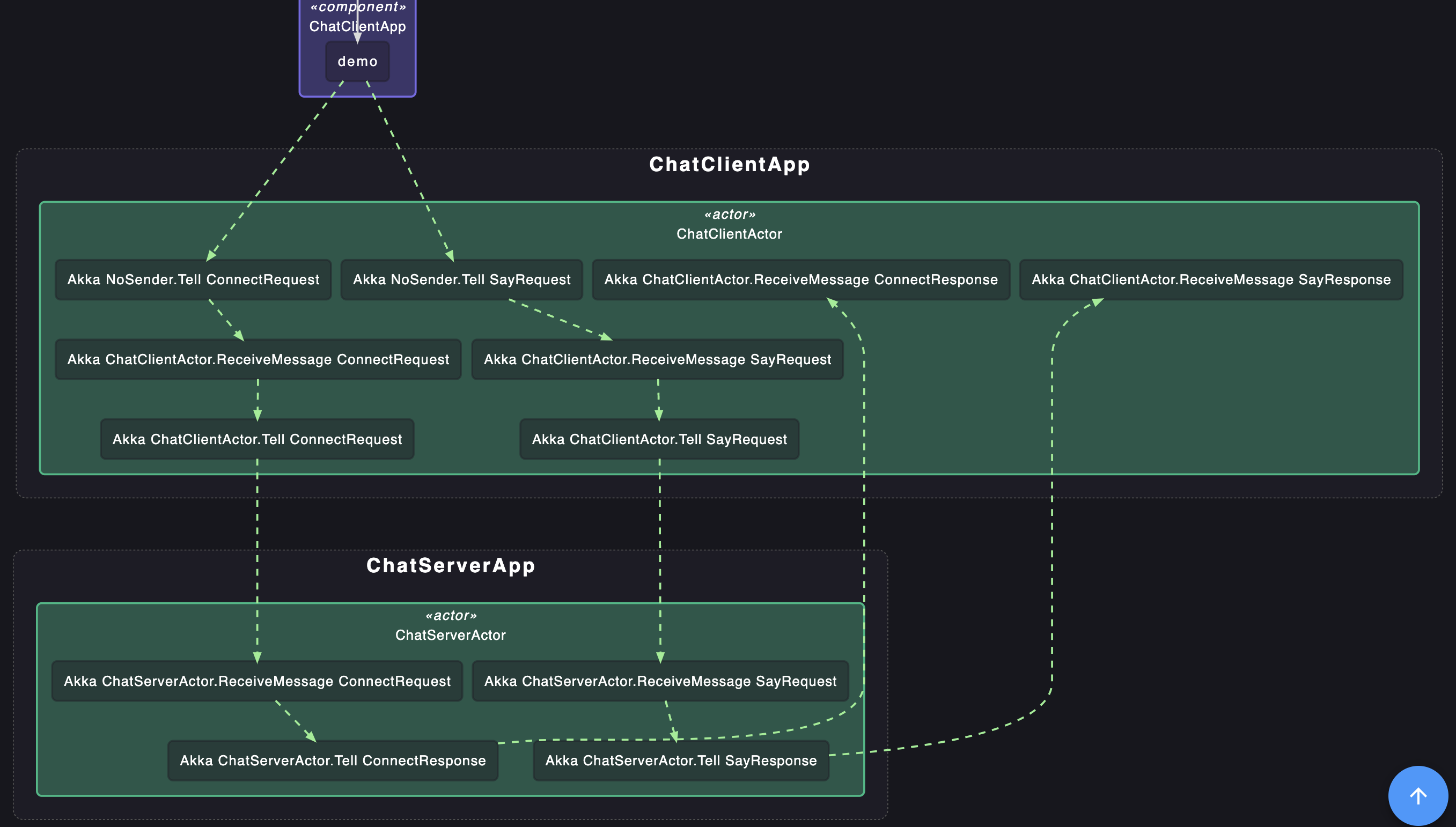
Task: Click ChatClientActor.ReceiveMessage SayRequest node
Action: pyautogui.click(x=657, y=359)
